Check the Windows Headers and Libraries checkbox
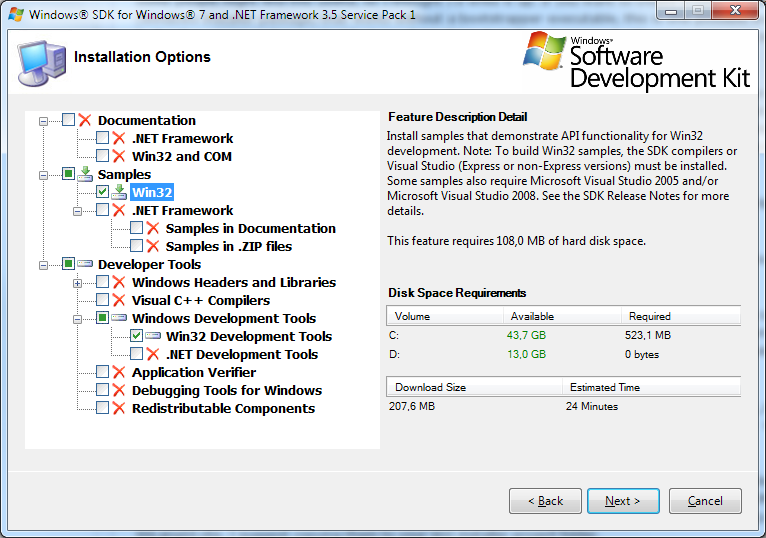 tap(103, 282)
